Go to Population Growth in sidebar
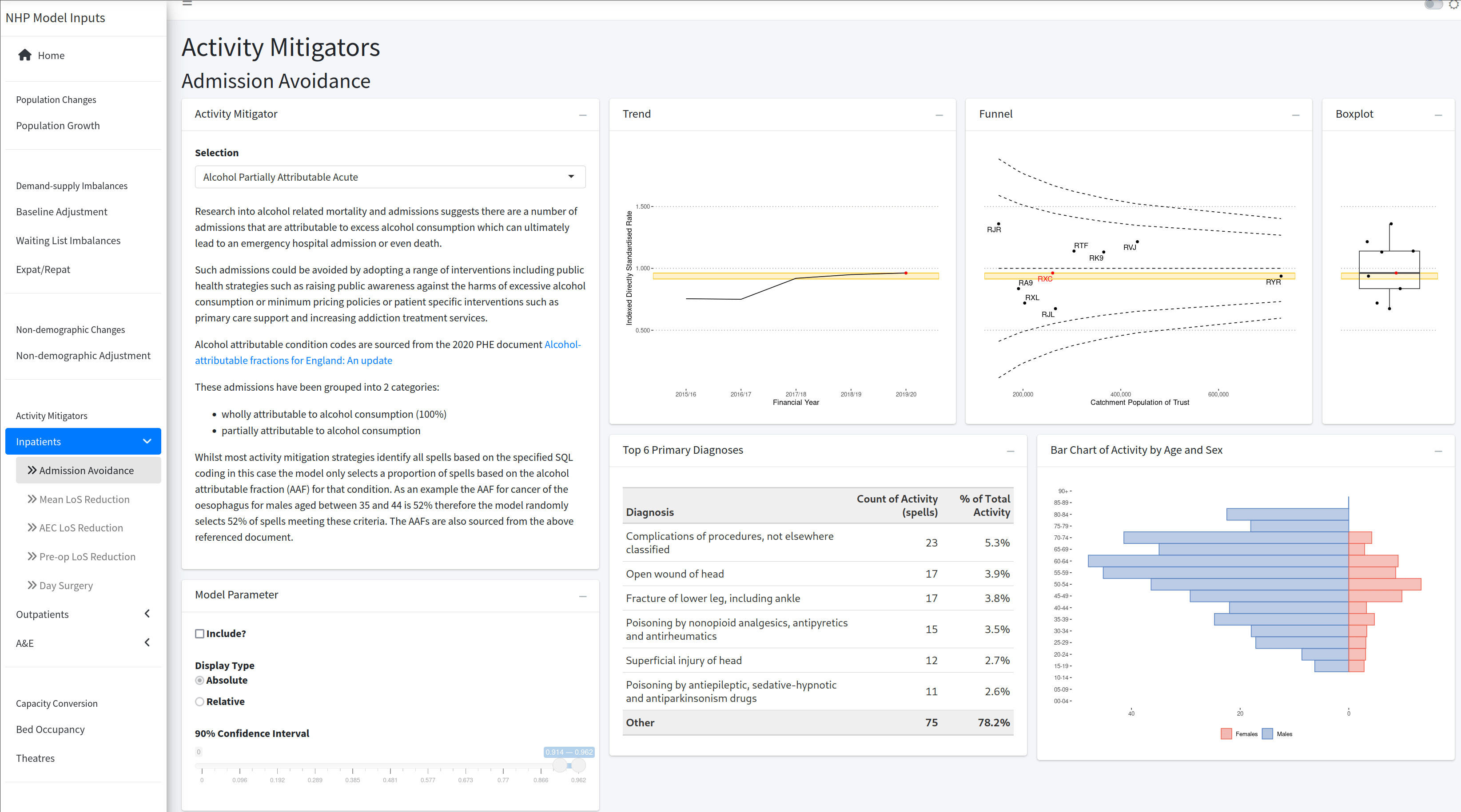The width and height of the screenshot is (1461, 812). [58, 125]
